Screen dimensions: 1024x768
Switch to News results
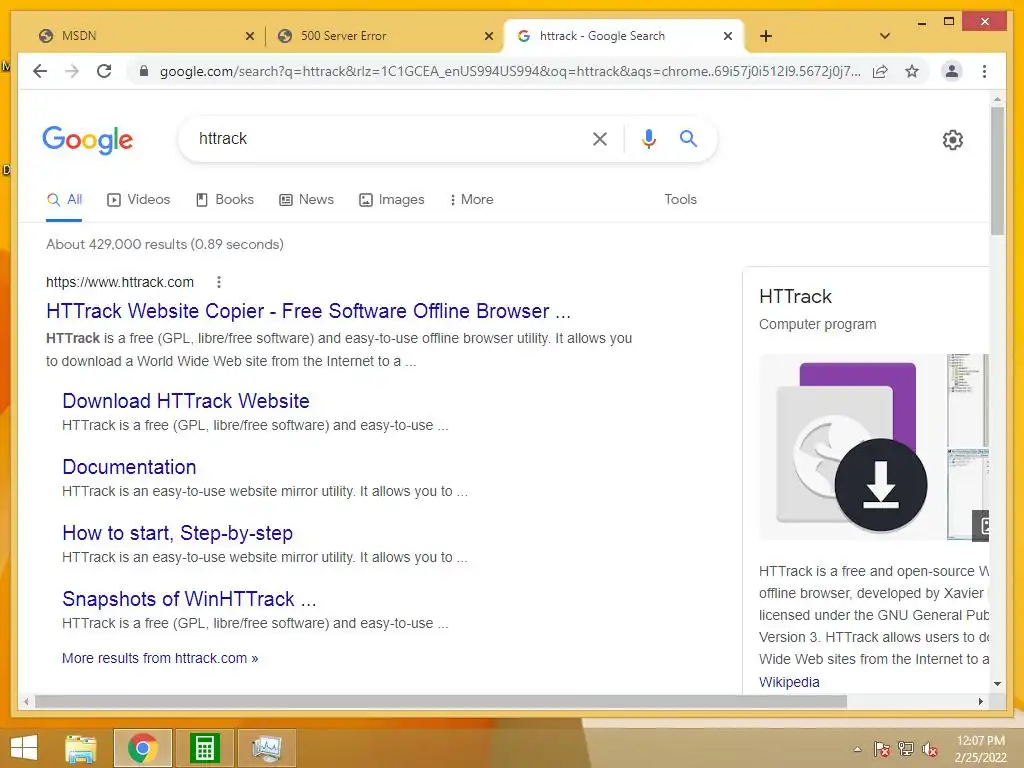coord(306,200)
